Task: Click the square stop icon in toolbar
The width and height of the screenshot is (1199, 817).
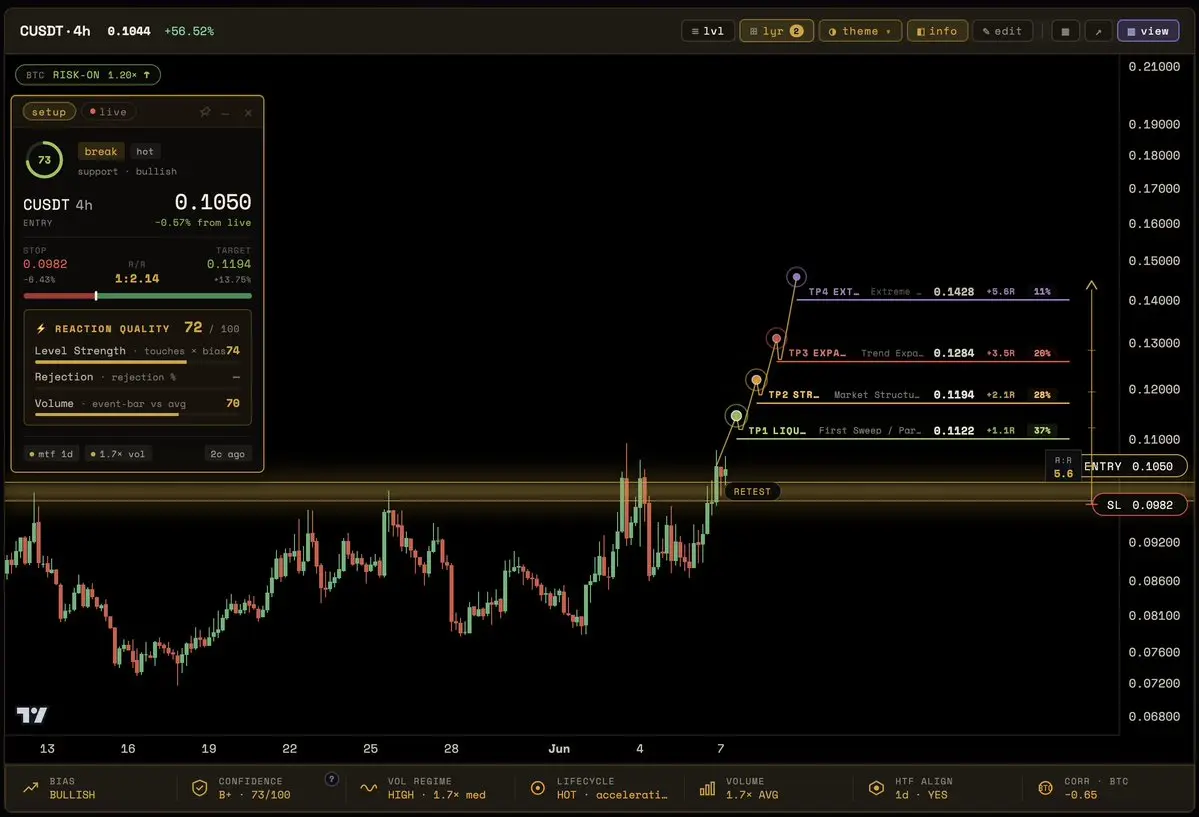Action: [1065, 31]
